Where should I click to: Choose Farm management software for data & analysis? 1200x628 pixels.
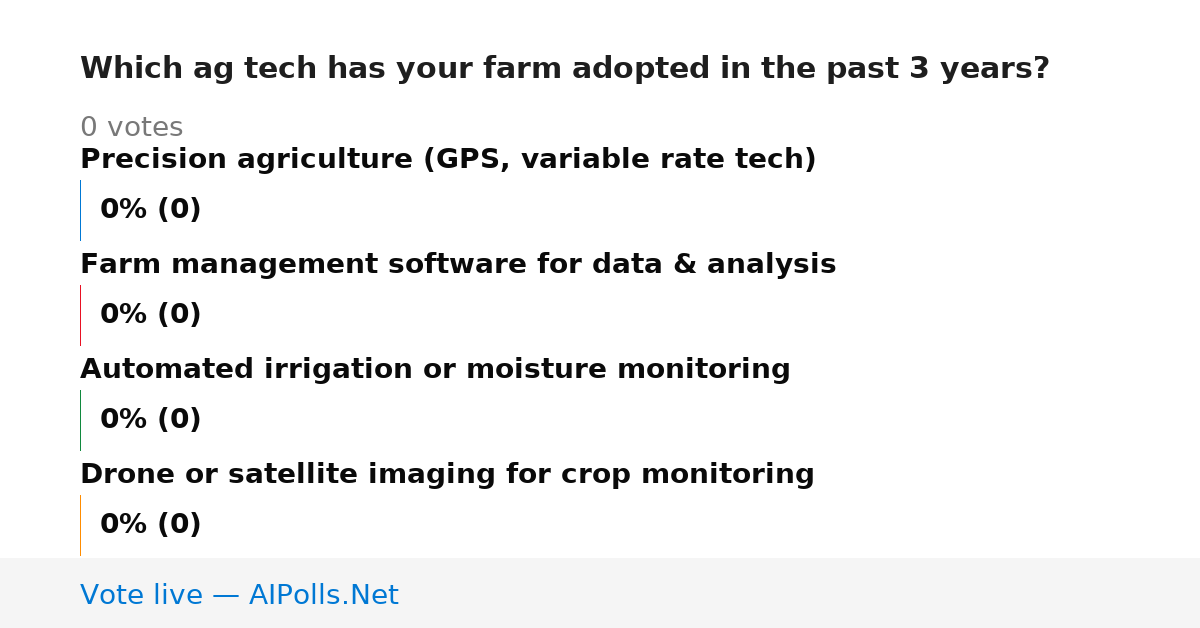tap(458, 265)
